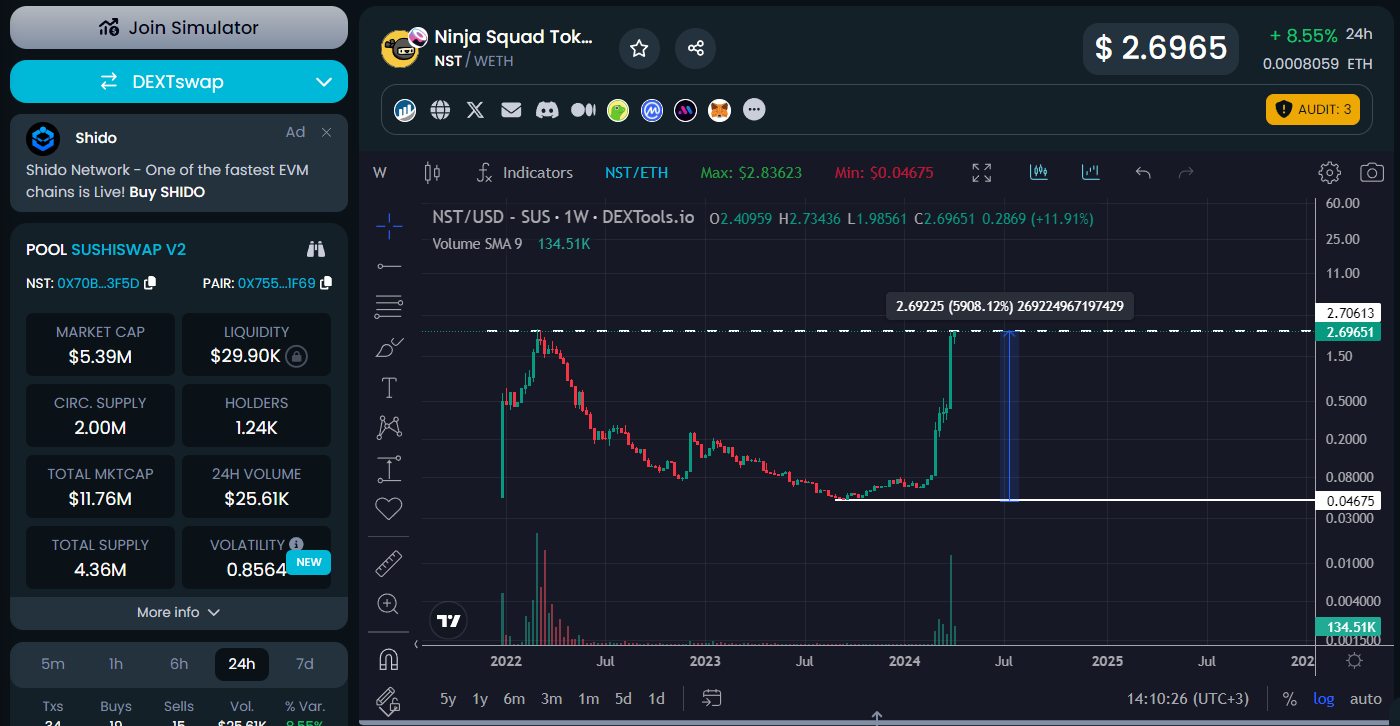Select the trend line drawing tool
This screenshot has height=726, width=1400.
pos(389,265)
